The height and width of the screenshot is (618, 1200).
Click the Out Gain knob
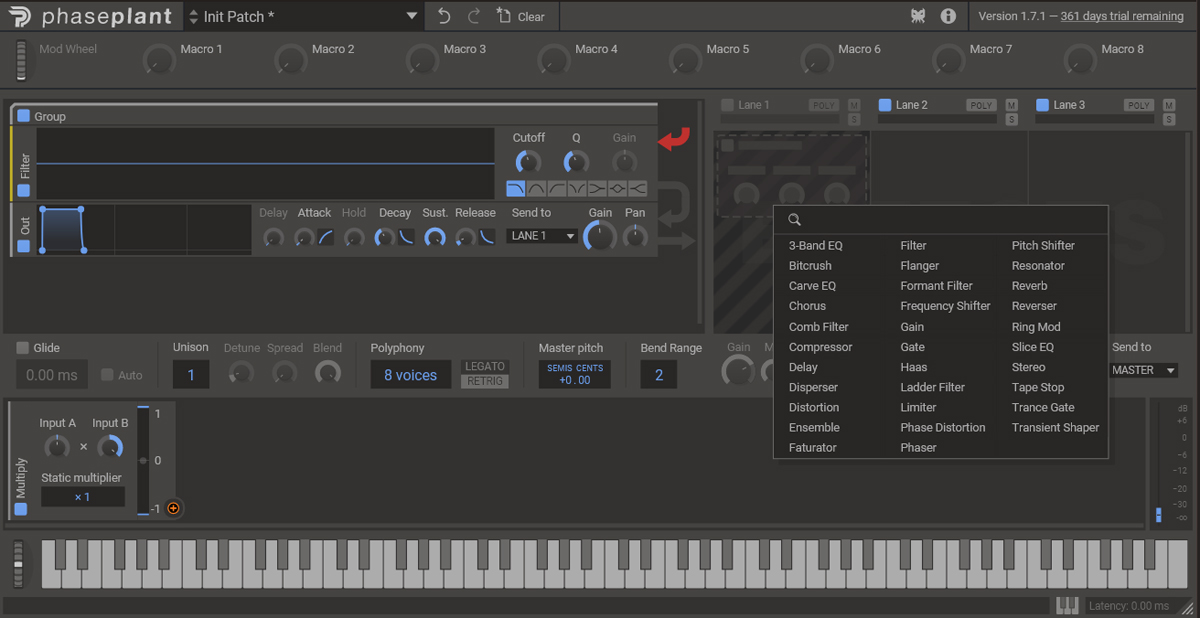(599, 236)
